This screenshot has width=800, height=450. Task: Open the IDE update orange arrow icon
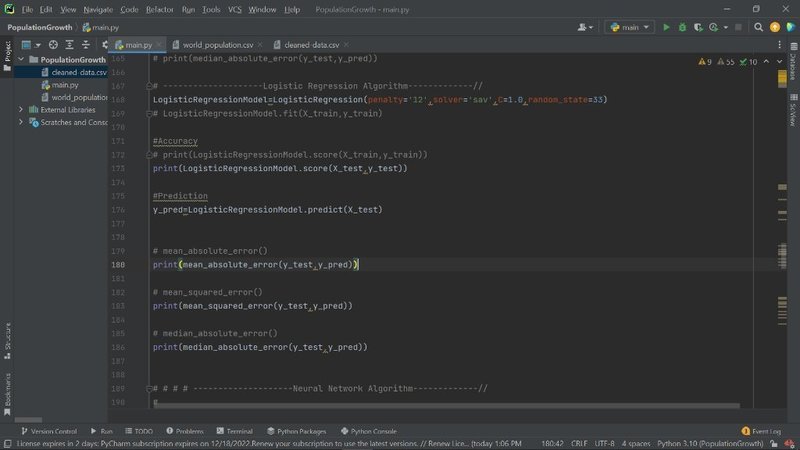point(774,27)
